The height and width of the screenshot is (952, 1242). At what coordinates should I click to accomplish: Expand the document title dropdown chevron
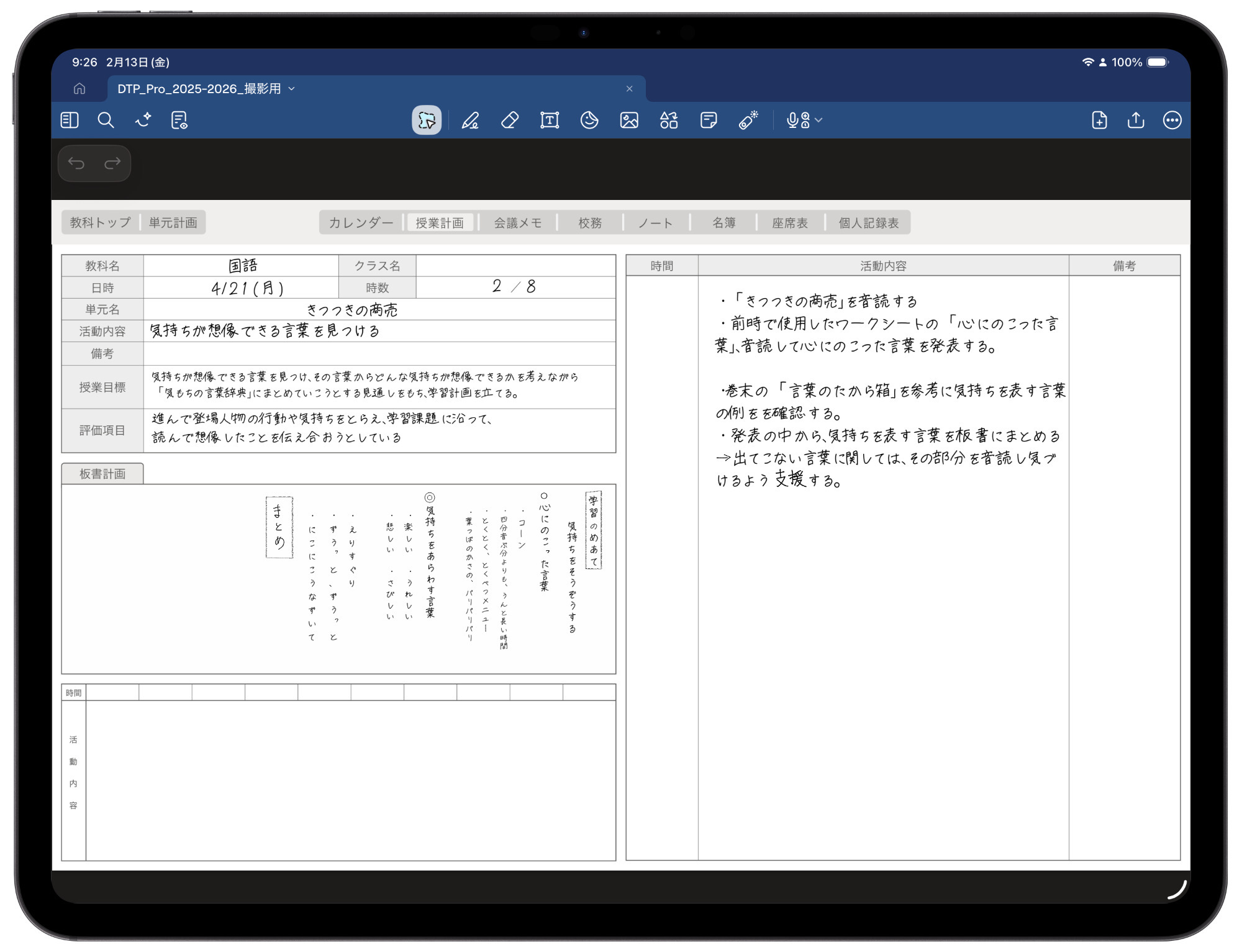[292, 89]
